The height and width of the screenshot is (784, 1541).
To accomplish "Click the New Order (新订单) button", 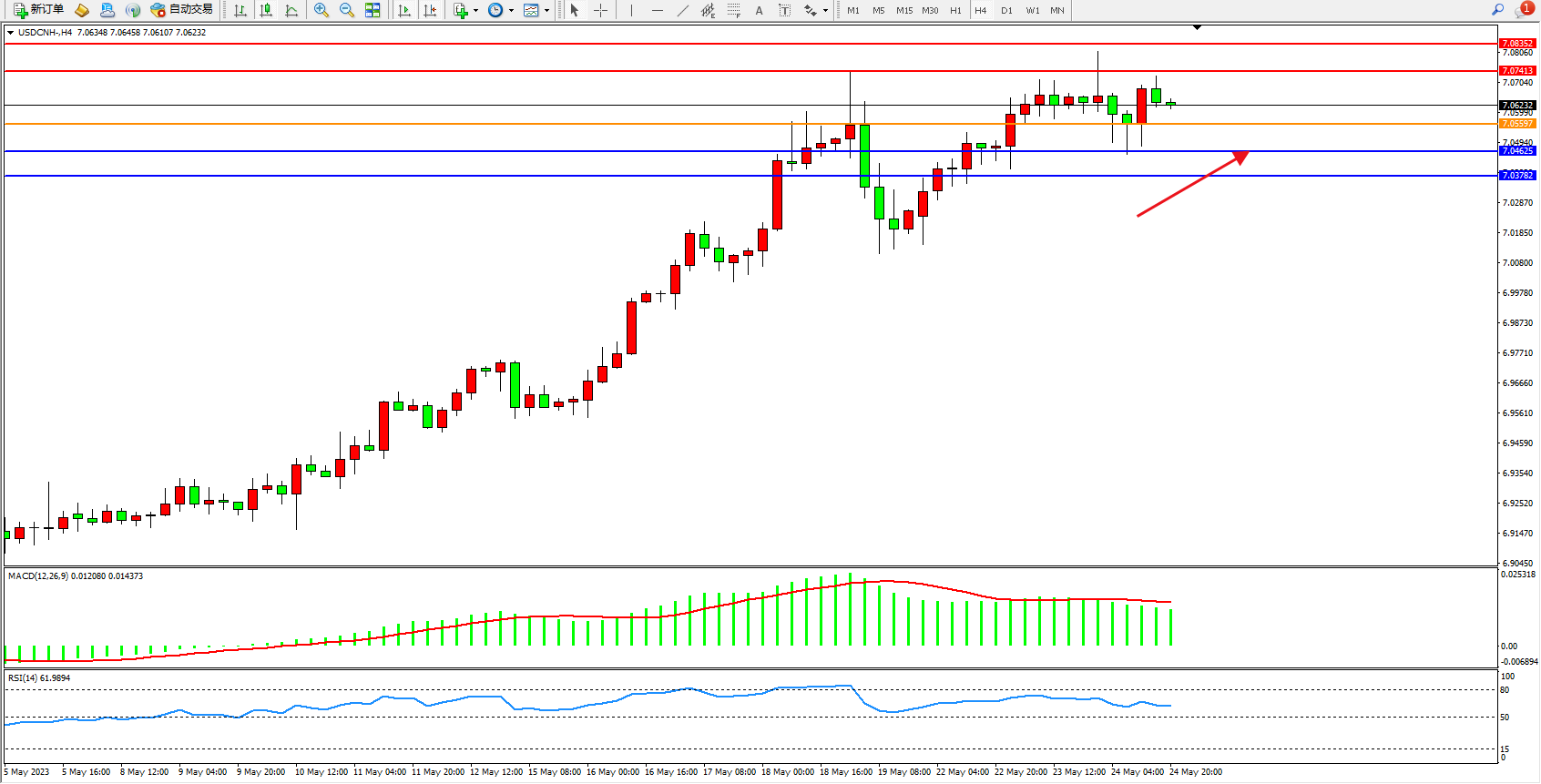I will (38, 10).
